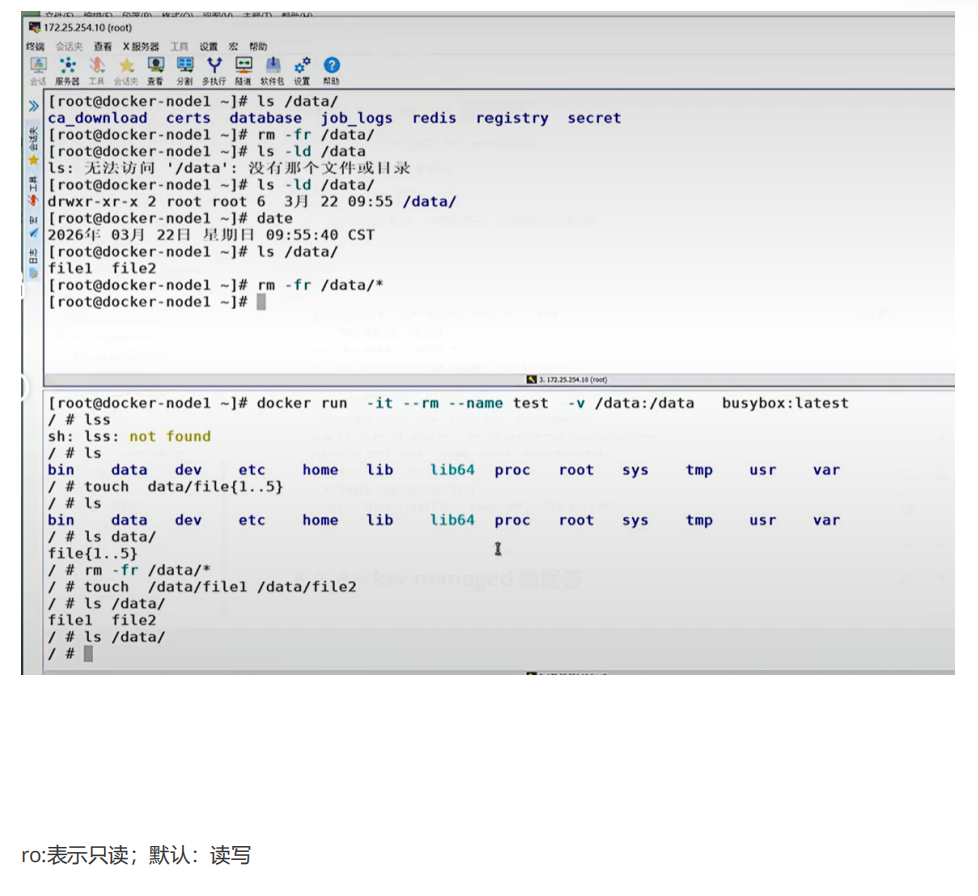Click the error line 'ls: 无法访问 /data'
Screen dimensions: 978x896
pos(229,168)
